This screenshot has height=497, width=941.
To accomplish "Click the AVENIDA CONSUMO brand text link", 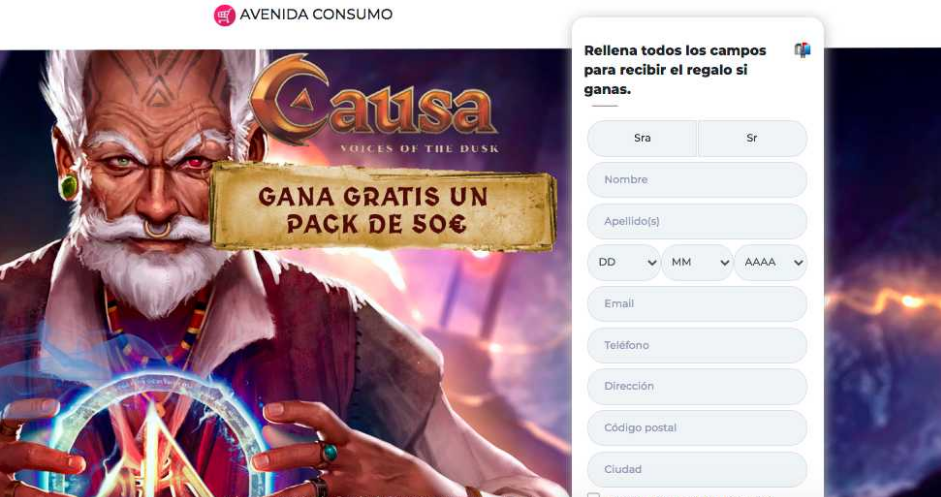I will (316, 14).
